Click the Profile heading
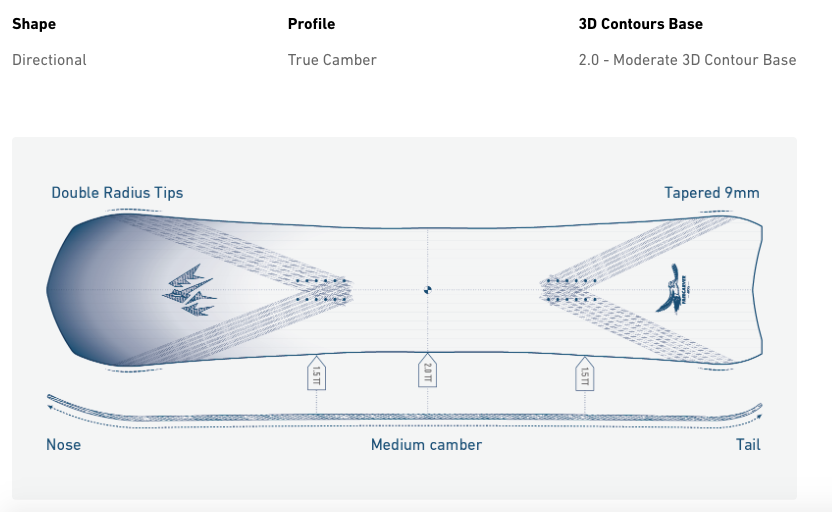This screenshot has height=512, width=832. tap(311, 24)
